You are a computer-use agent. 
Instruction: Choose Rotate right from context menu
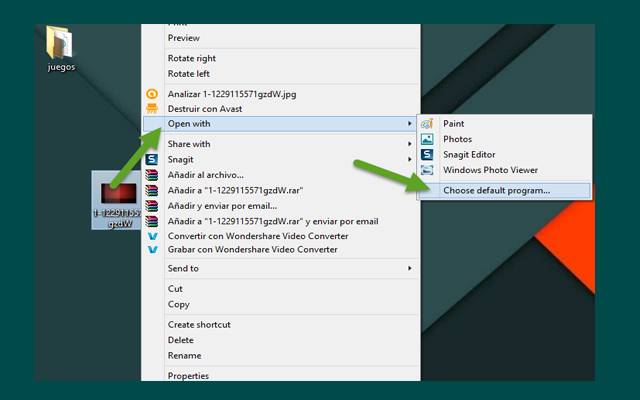point(192,58)
